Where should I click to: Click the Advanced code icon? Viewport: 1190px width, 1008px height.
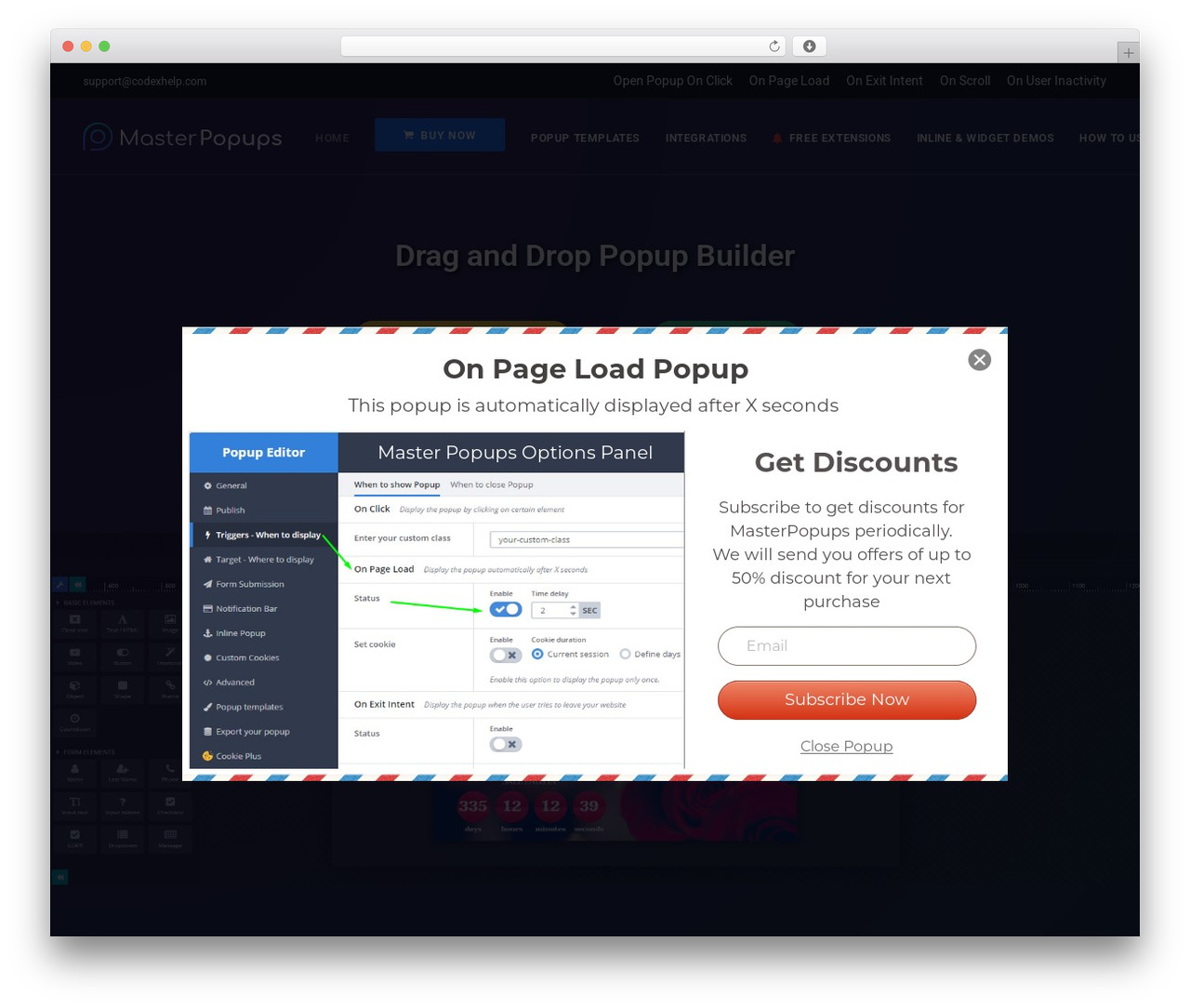tap(207, 683)
